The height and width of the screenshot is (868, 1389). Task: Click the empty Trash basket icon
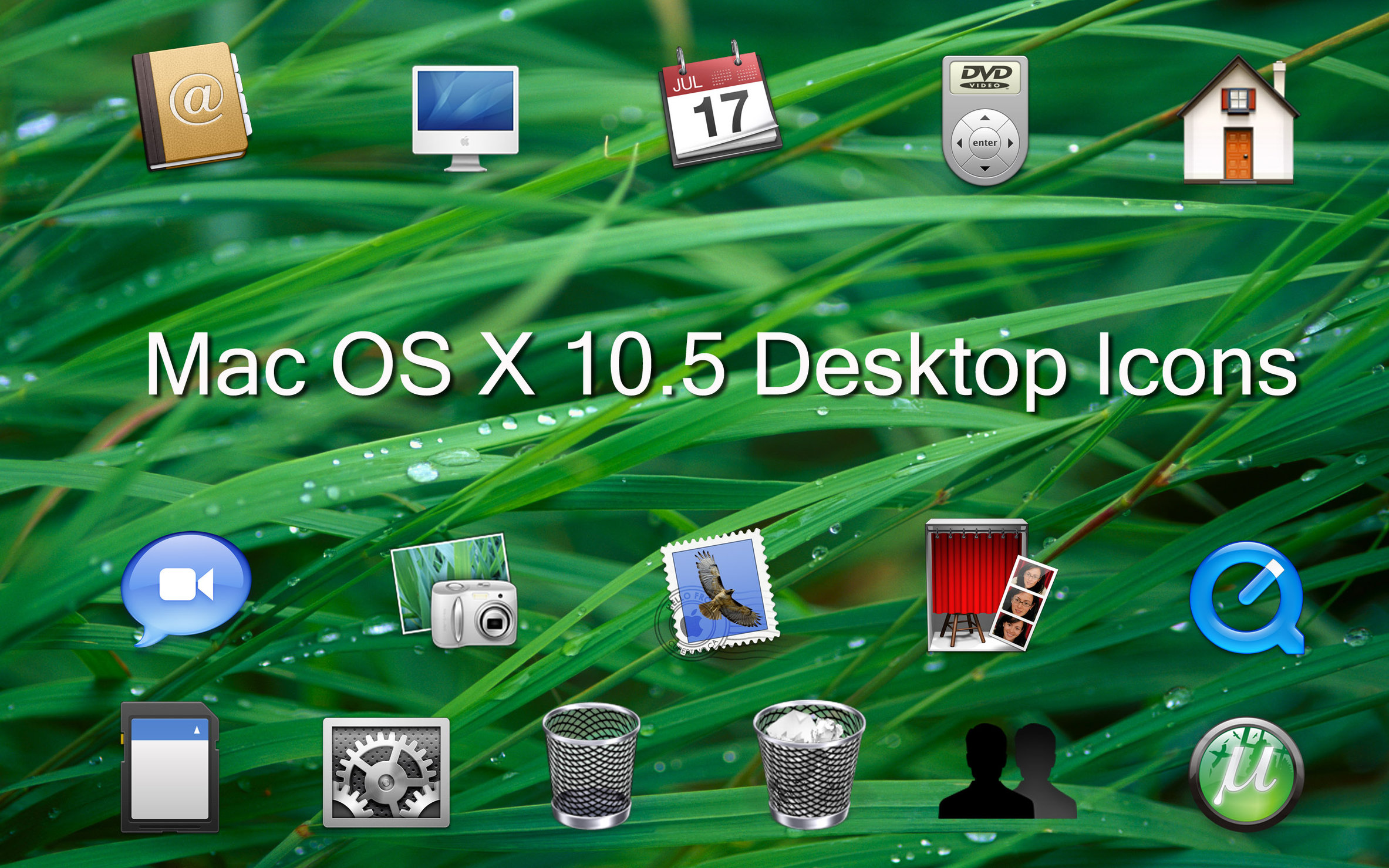point(591,765)
